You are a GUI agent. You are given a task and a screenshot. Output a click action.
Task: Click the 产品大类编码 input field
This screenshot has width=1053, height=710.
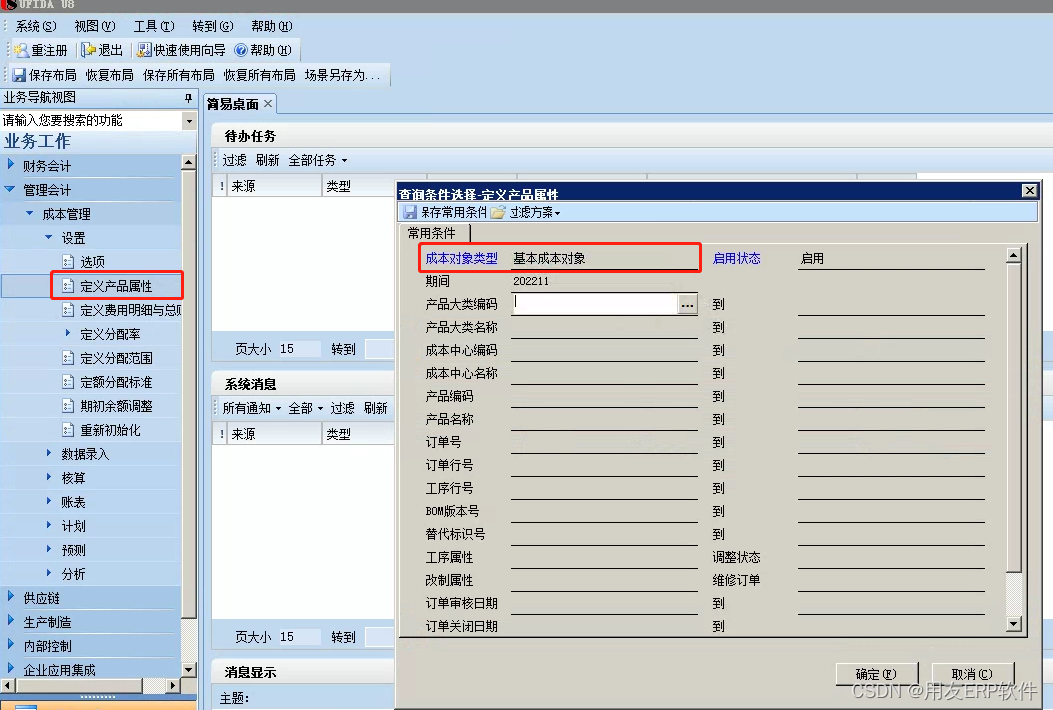tap(594, 304)
